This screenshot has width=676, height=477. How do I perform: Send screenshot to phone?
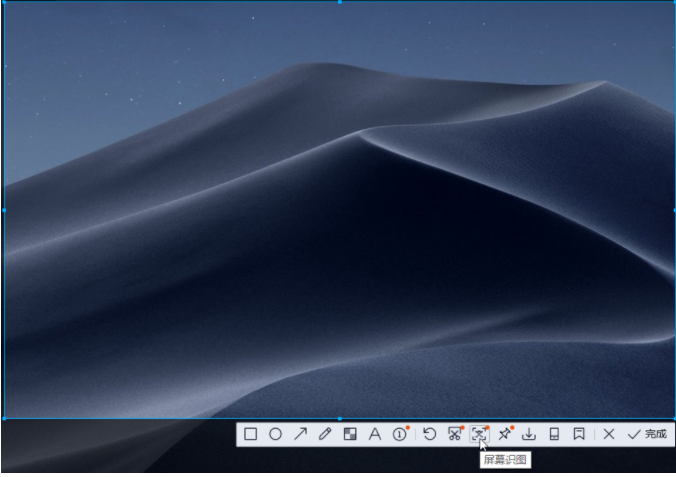554,434
